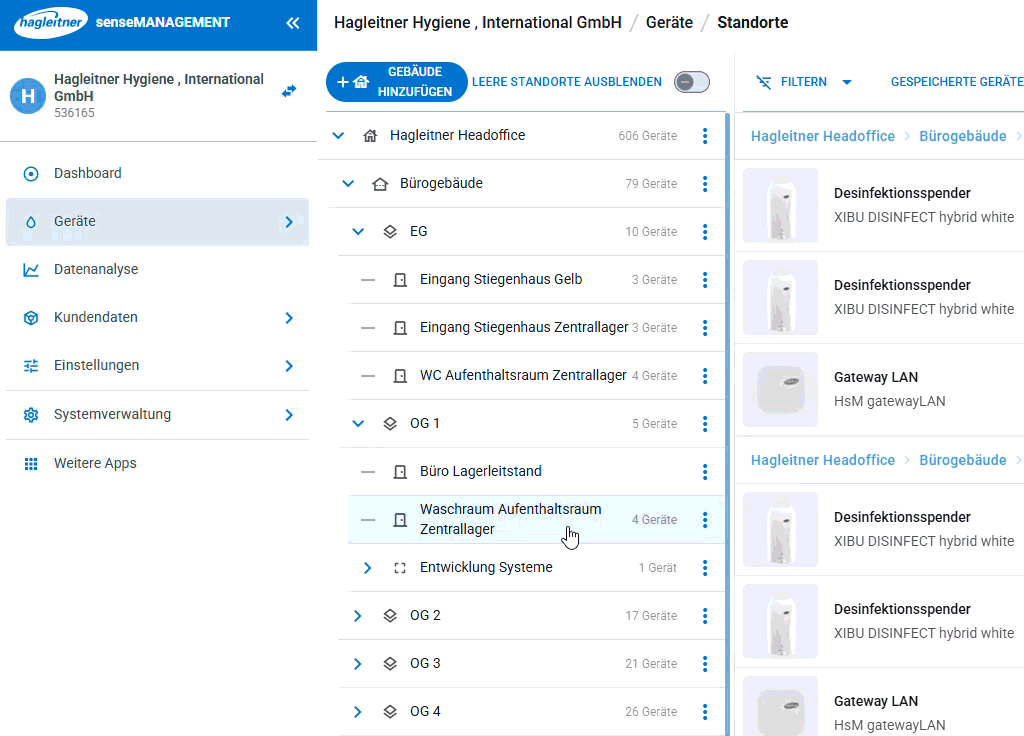Expand the Entwicklung Systeme node
Viewport: 1024px width, 736px height.
point(368,568)
